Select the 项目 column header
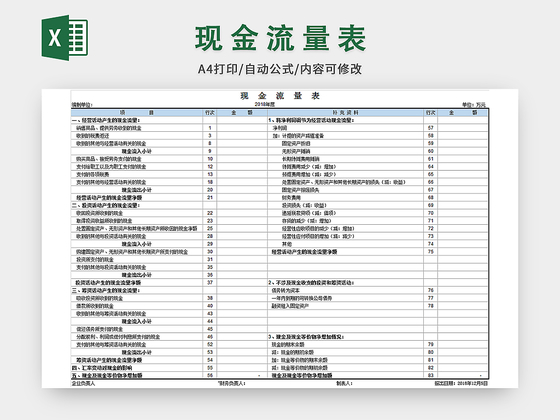 [x=137, y=112]
